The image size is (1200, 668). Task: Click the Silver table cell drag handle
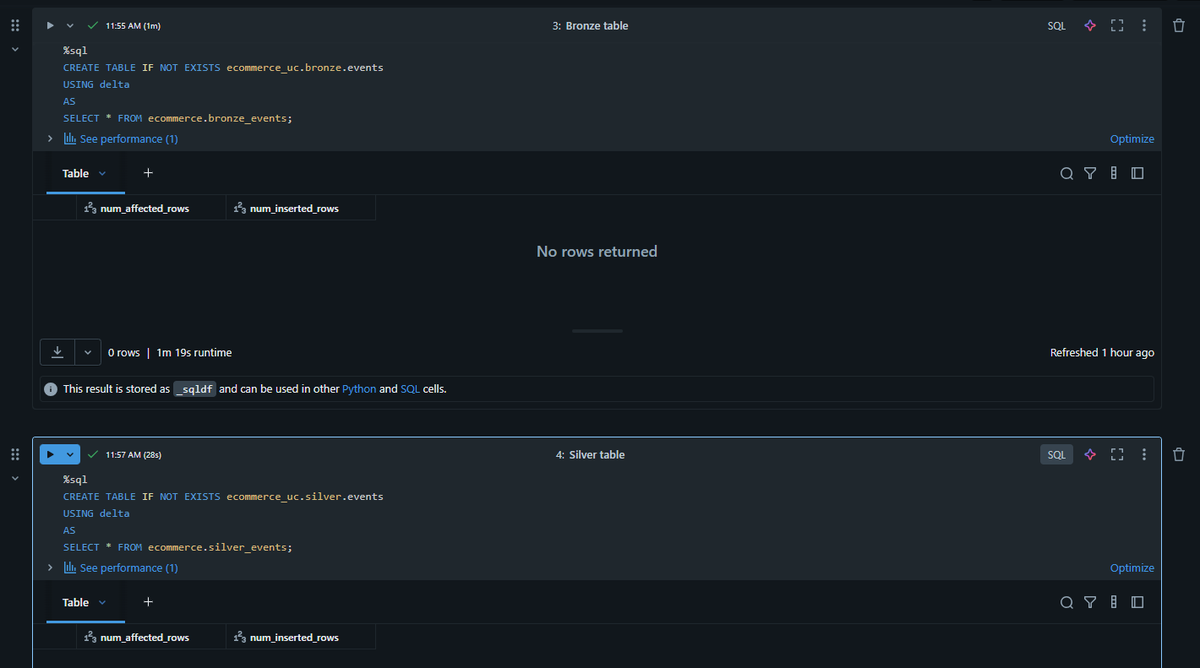click(x=14, y=454)
